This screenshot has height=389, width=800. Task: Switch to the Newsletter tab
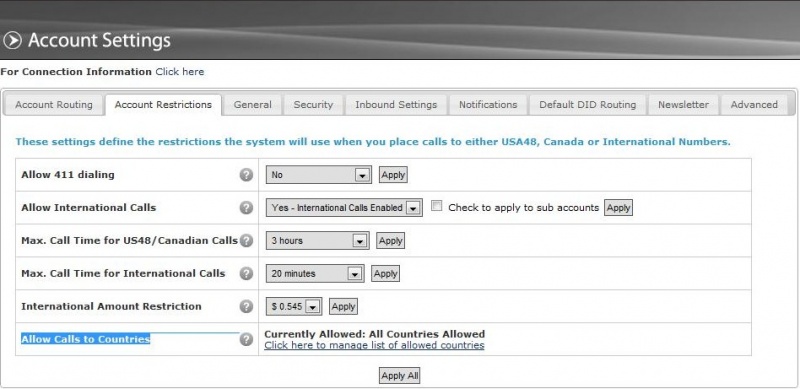point(683,105)
